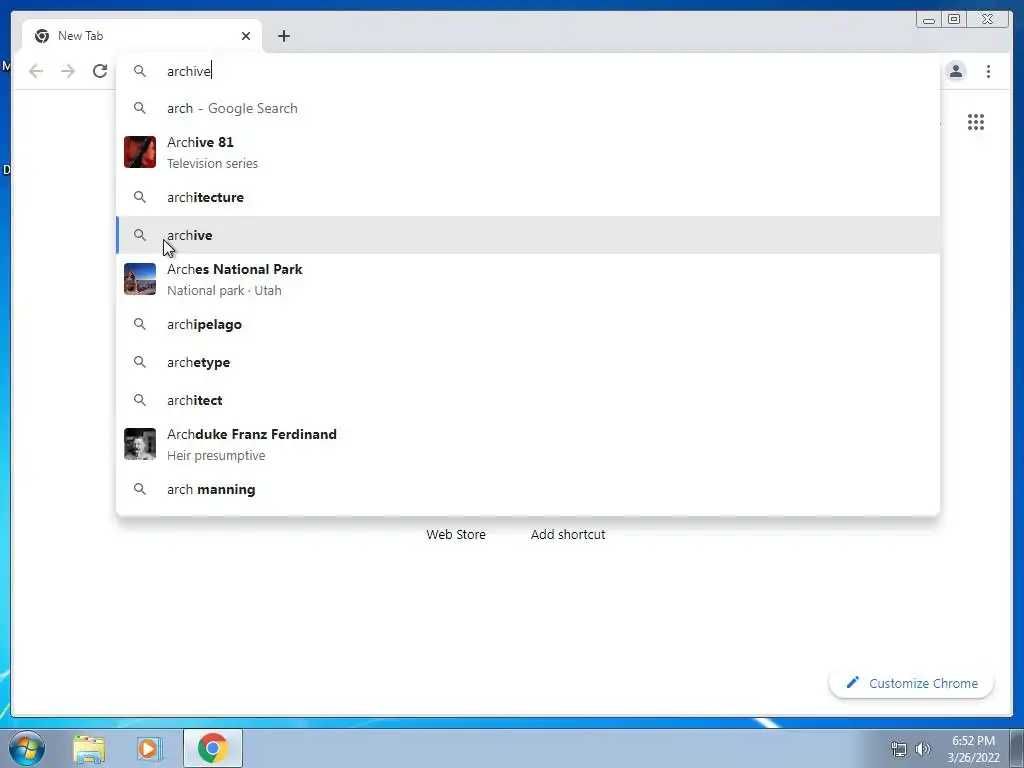
Task: Open the Google apps grid
Action: [x=976, y=122]
